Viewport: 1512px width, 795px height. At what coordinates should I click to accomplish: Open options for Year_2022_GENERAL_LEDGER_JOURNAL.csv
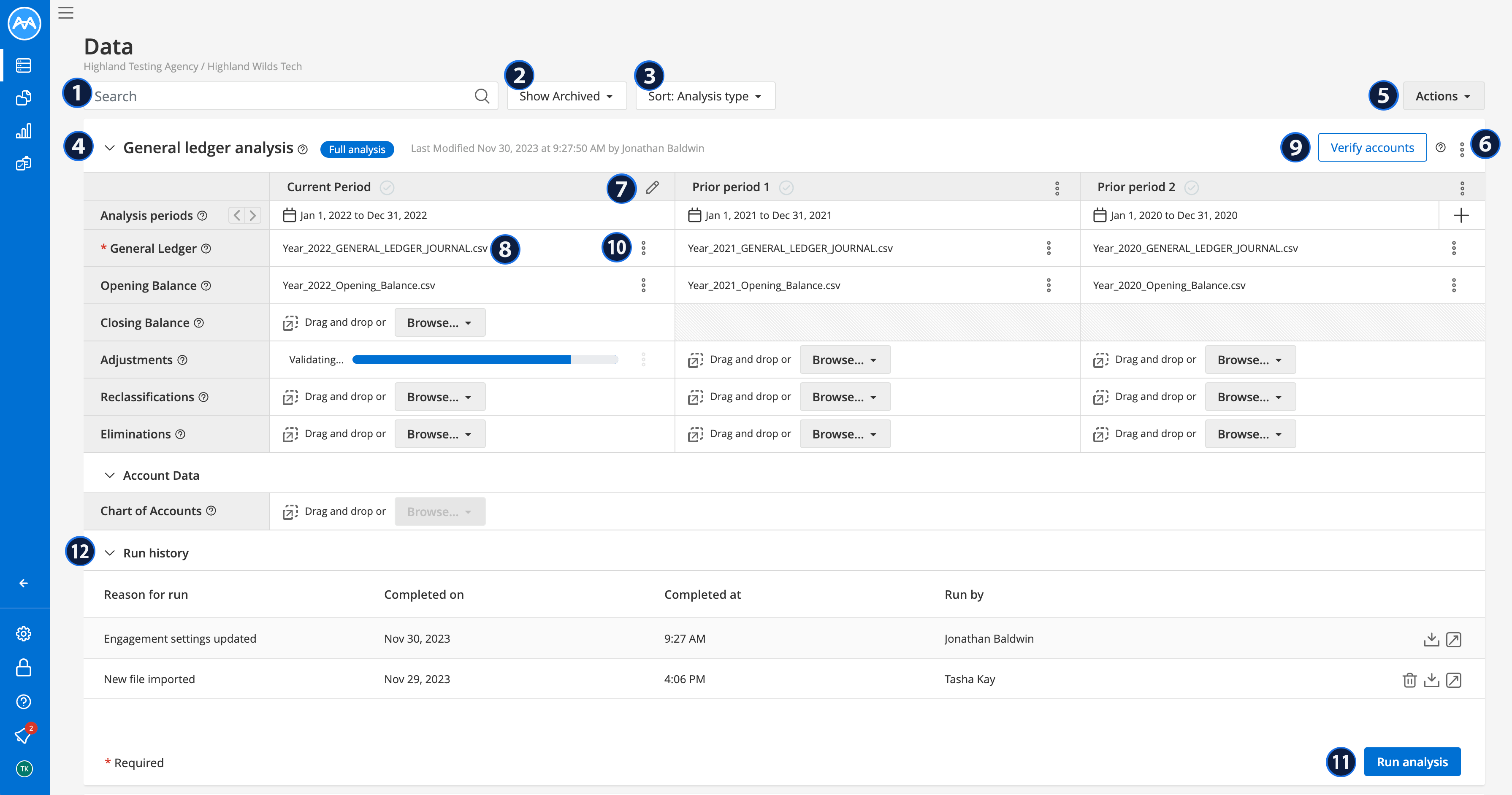coord(643,248)
